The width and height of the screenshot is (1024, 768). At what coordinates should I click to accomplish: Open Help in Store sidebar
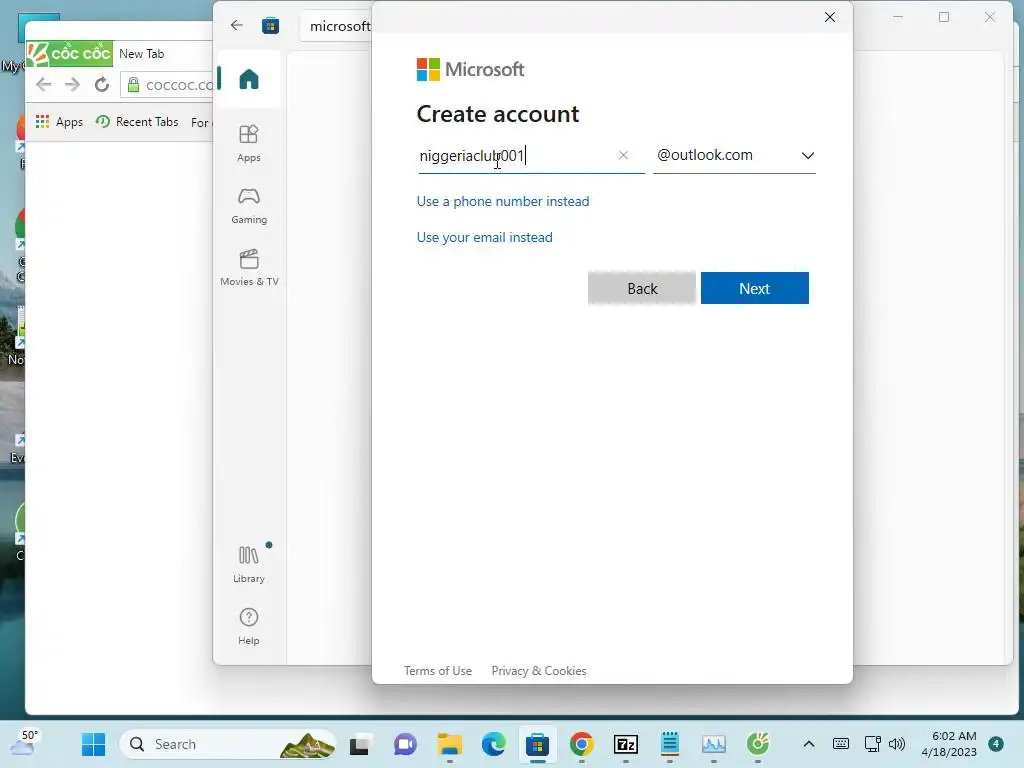pyautogui.click(x=249, y=626)
